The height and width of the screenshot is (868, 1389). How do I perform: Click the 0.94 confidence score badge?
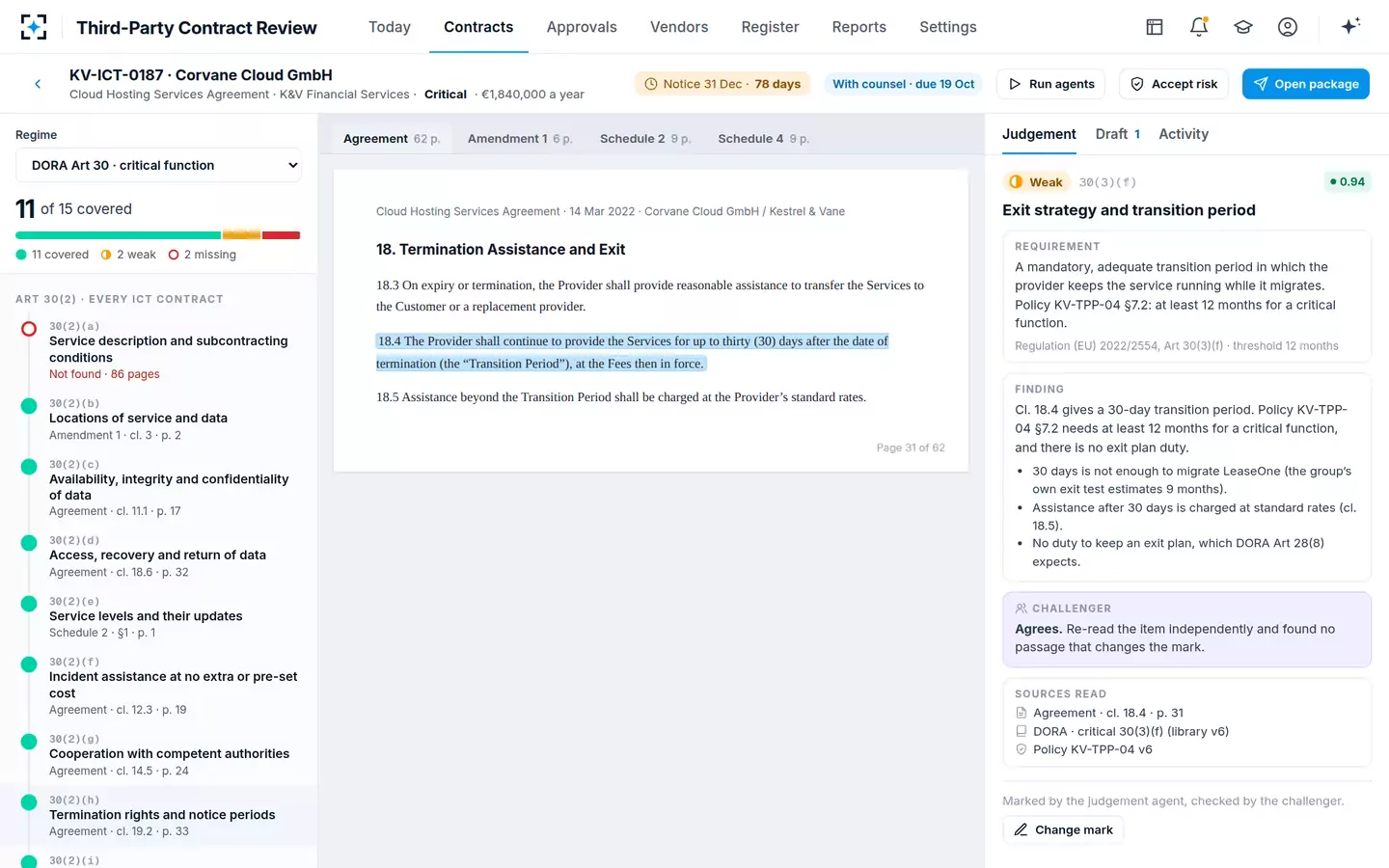[x=1348, y=181]
